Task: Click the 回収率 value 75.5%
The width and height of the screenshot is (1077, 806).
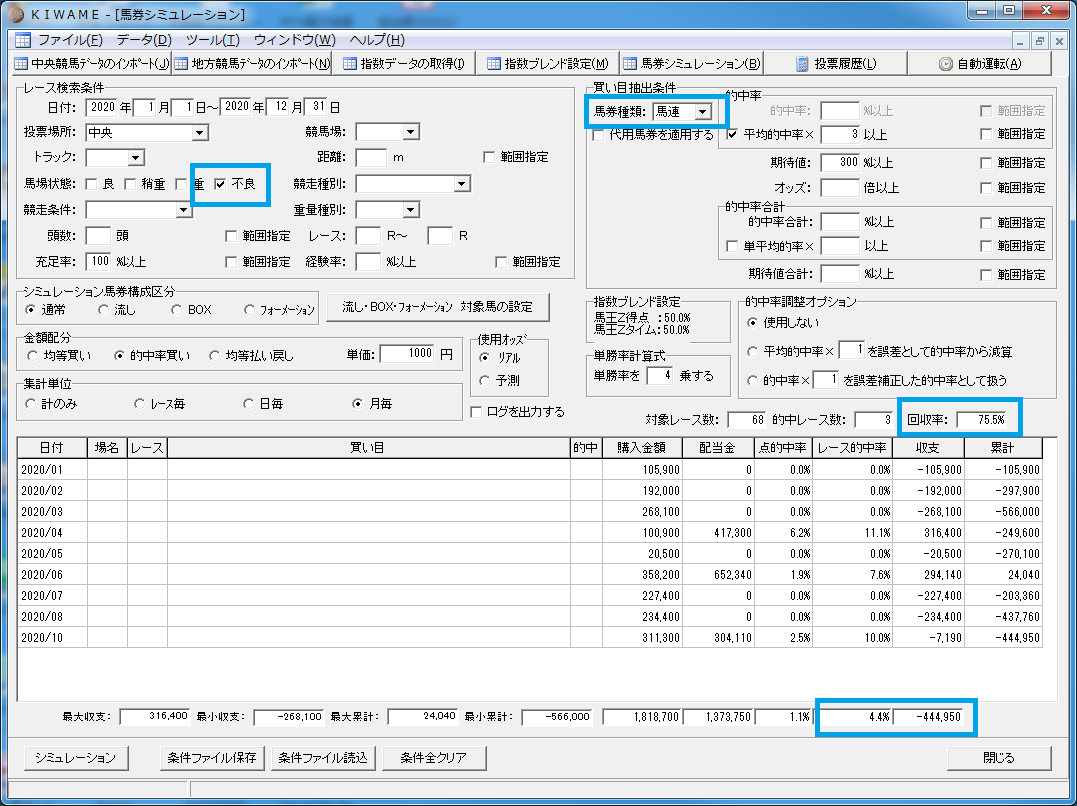Action: point(983,420)
